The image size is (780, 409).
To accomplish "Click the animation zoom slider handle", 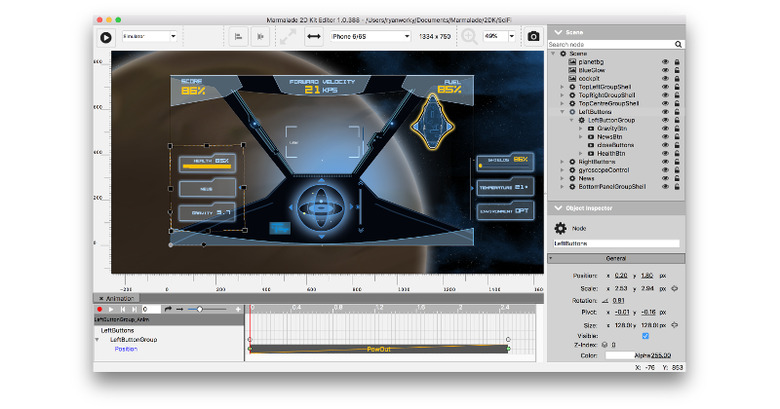I will click(x=199, y=309).
